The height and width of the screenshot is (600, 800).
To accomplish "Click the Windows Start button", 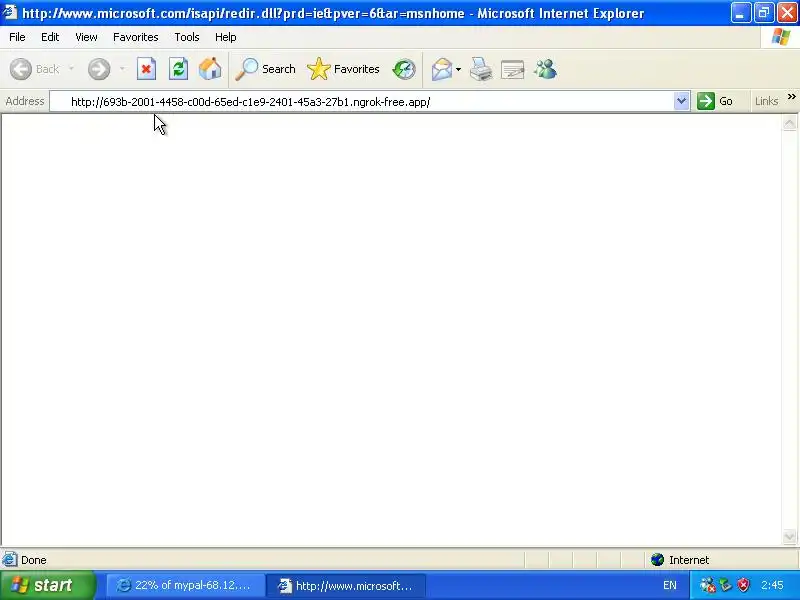I will (x=47, y=585).
